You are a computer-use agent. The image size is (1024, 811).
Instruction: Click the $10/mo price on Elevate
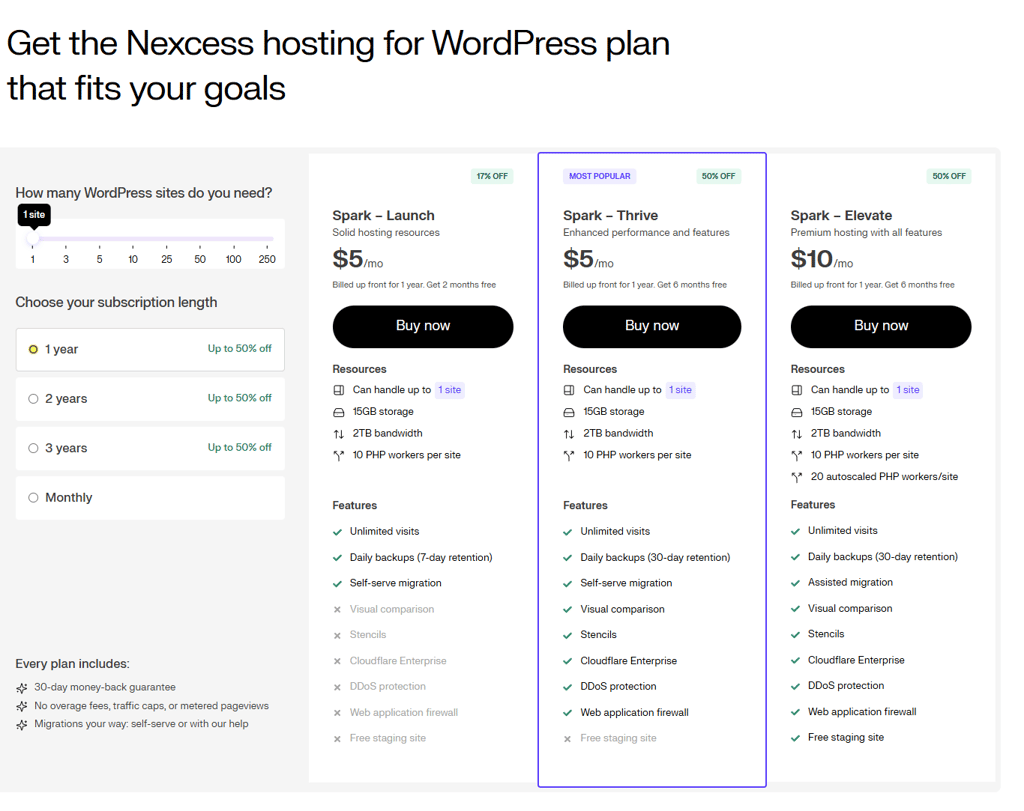tap(822, 259)
